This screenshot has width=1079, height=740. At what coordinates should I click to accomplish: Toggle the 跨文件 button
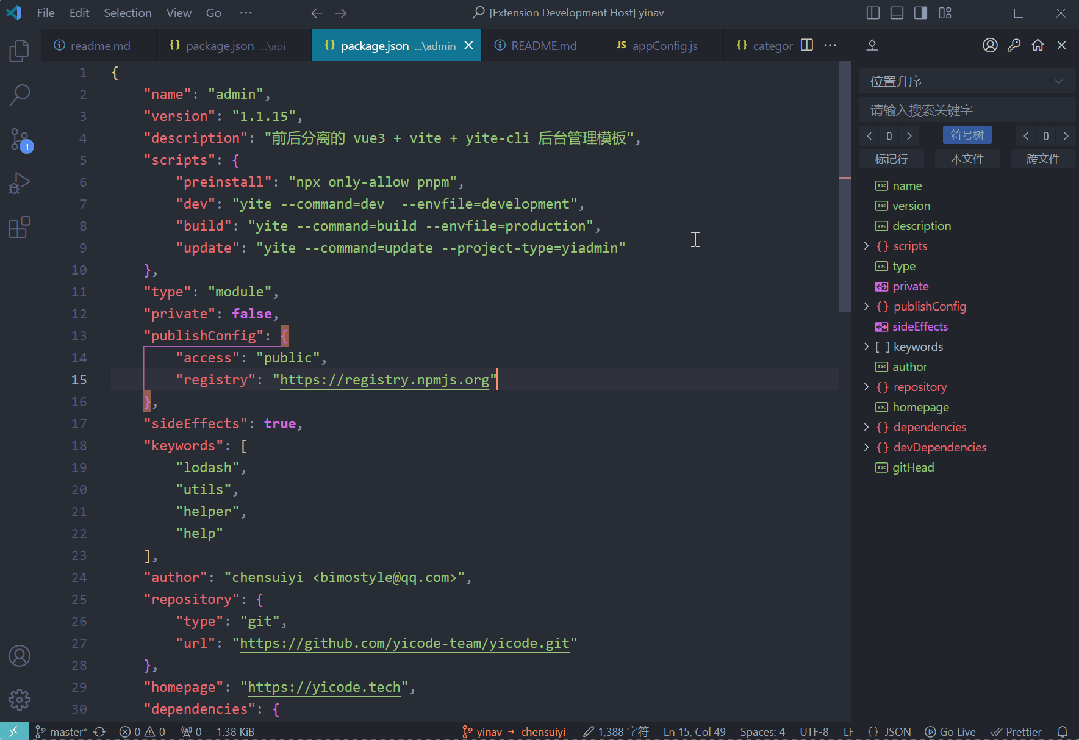(1043, 159)
